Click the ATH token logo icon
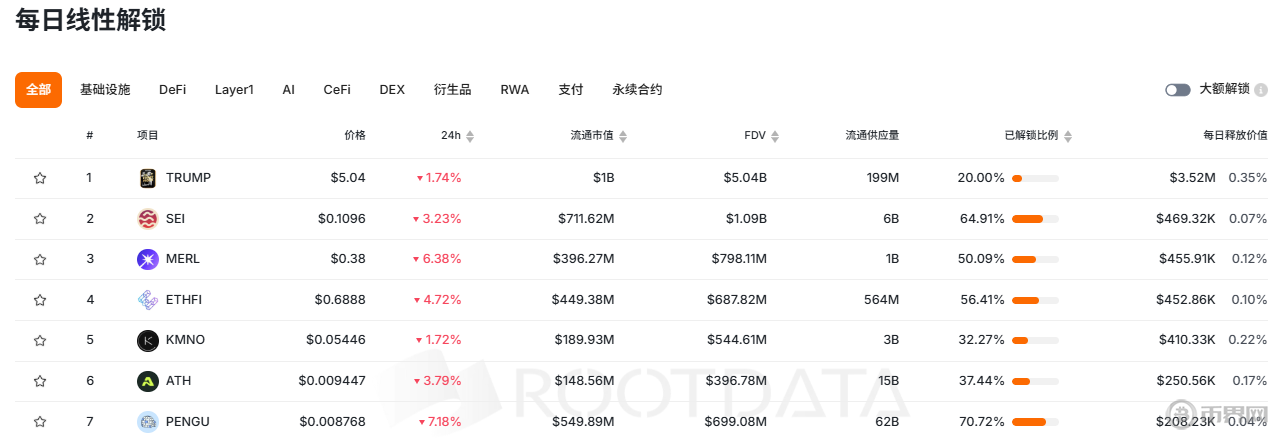1279x442 pixels. 147,381
